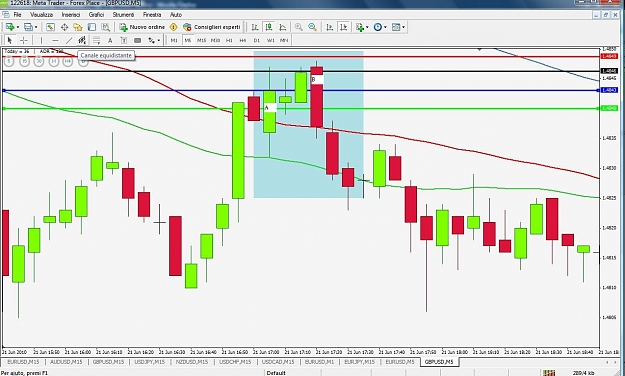
Task: Open the Indicators list icon
Action: tap(360, 27)
